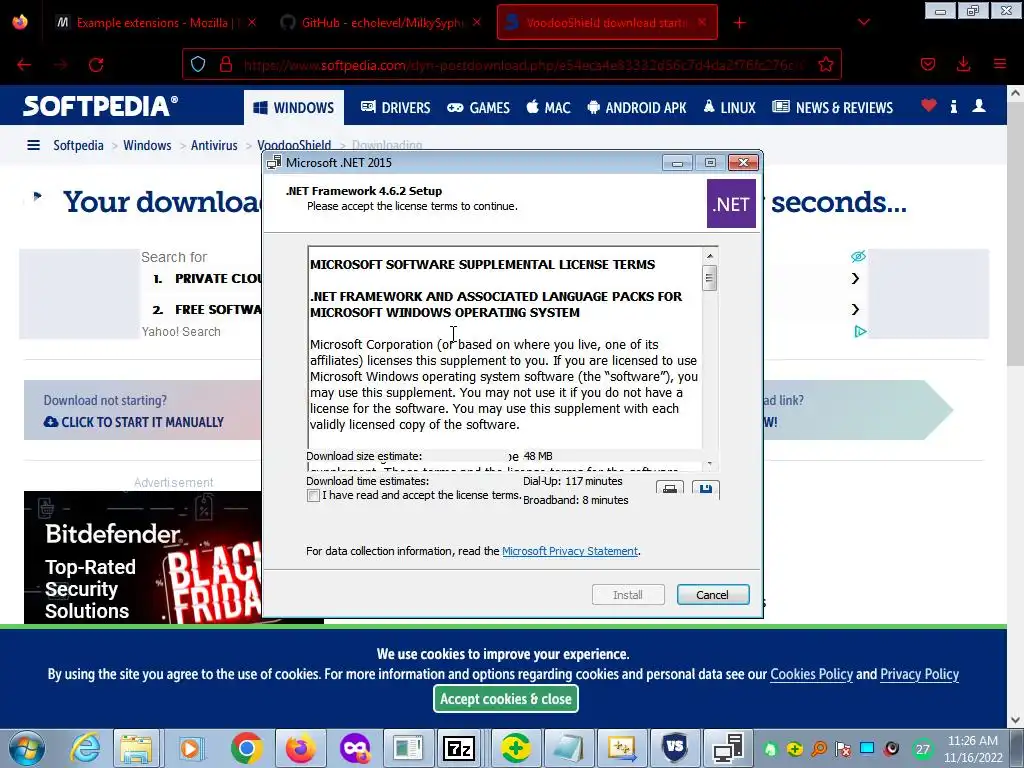
Task: Go to Windows in the breadcrumb
Action: [x=147, y=145]
